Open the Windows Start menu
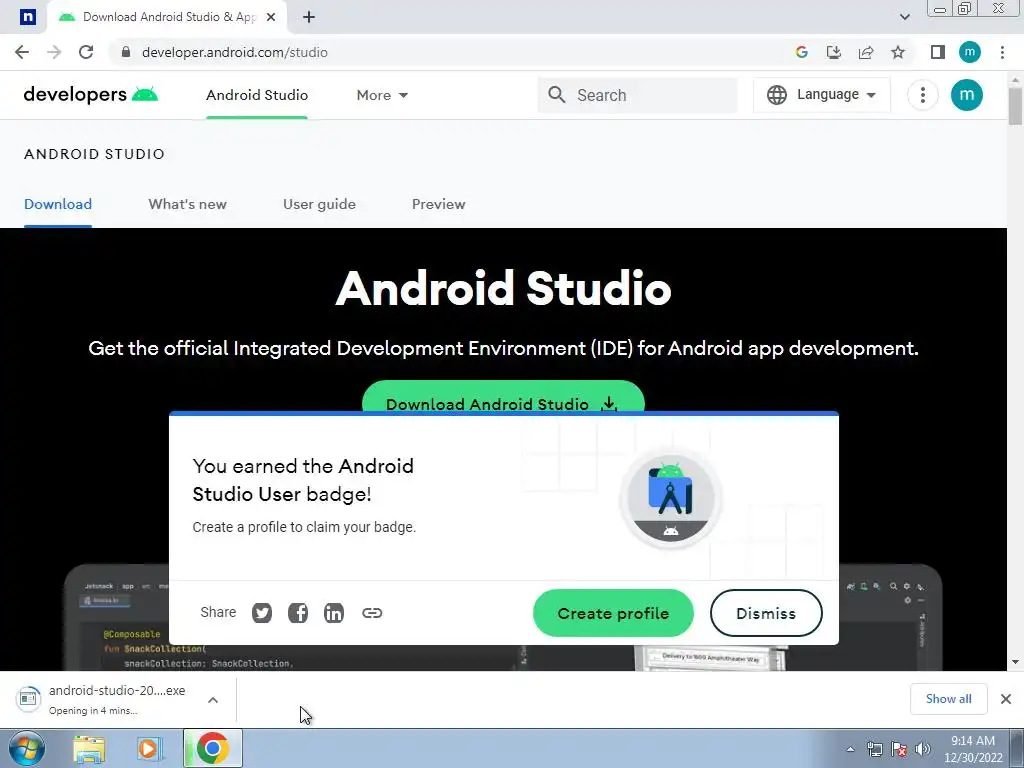This screenshot has width=1024, height=768. (x=26, y=748)
